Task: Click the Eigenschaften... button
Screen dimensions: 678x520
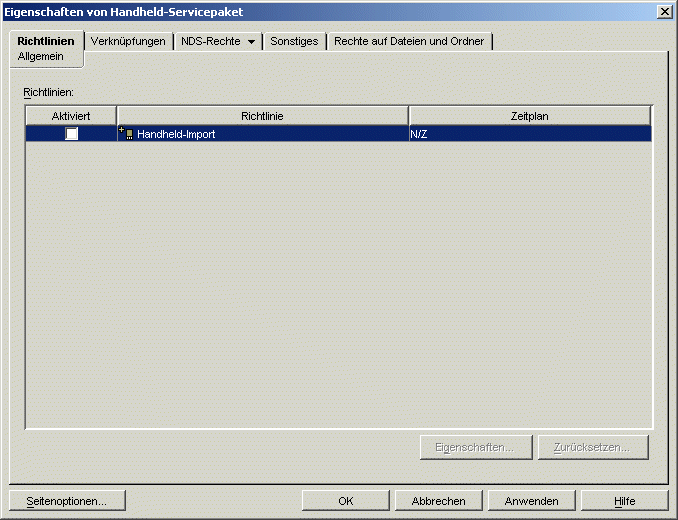Action: click(x=476, y=447)
